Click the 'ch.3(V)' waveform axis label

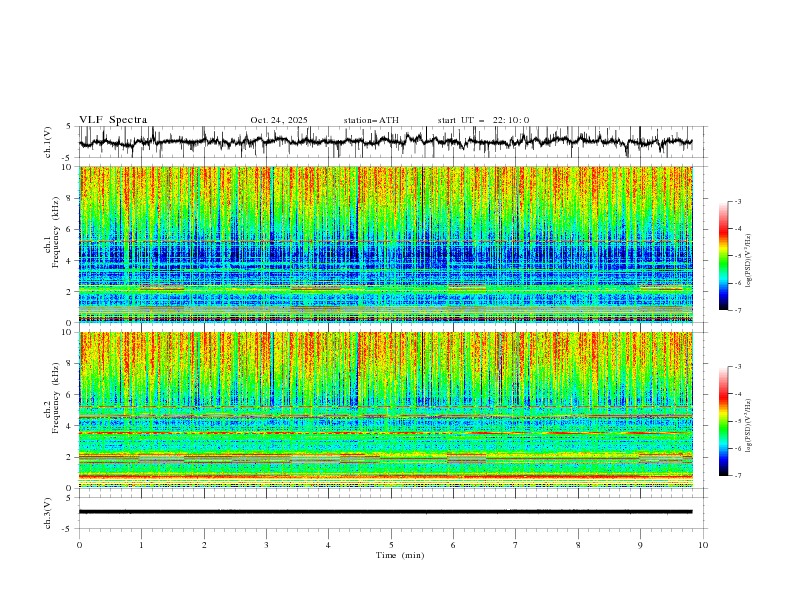(x=48, y=513)
